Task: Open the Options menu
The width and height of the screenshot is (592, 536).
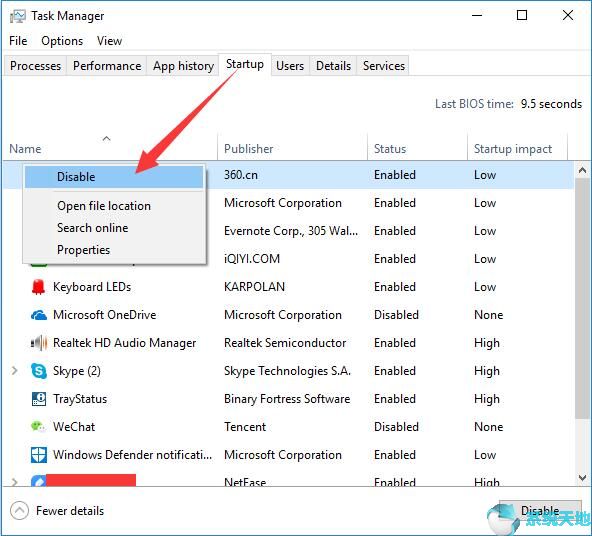Action: [x=62, y=41]
